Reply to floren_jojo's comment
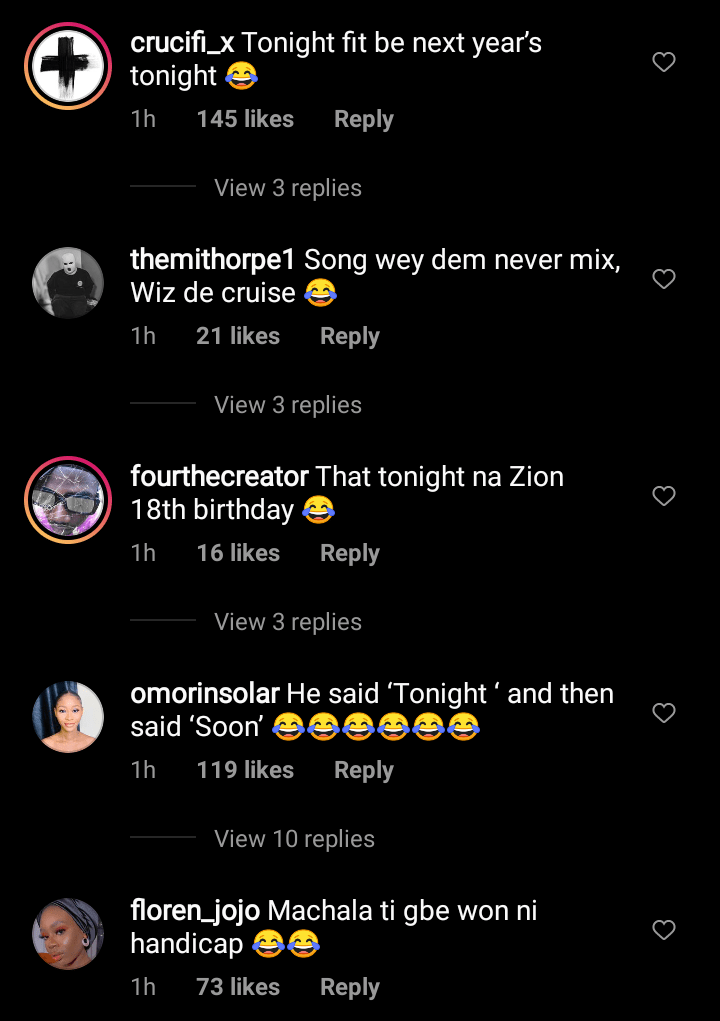The width and height of the screenshot is (720, 1021). [349, 987]
